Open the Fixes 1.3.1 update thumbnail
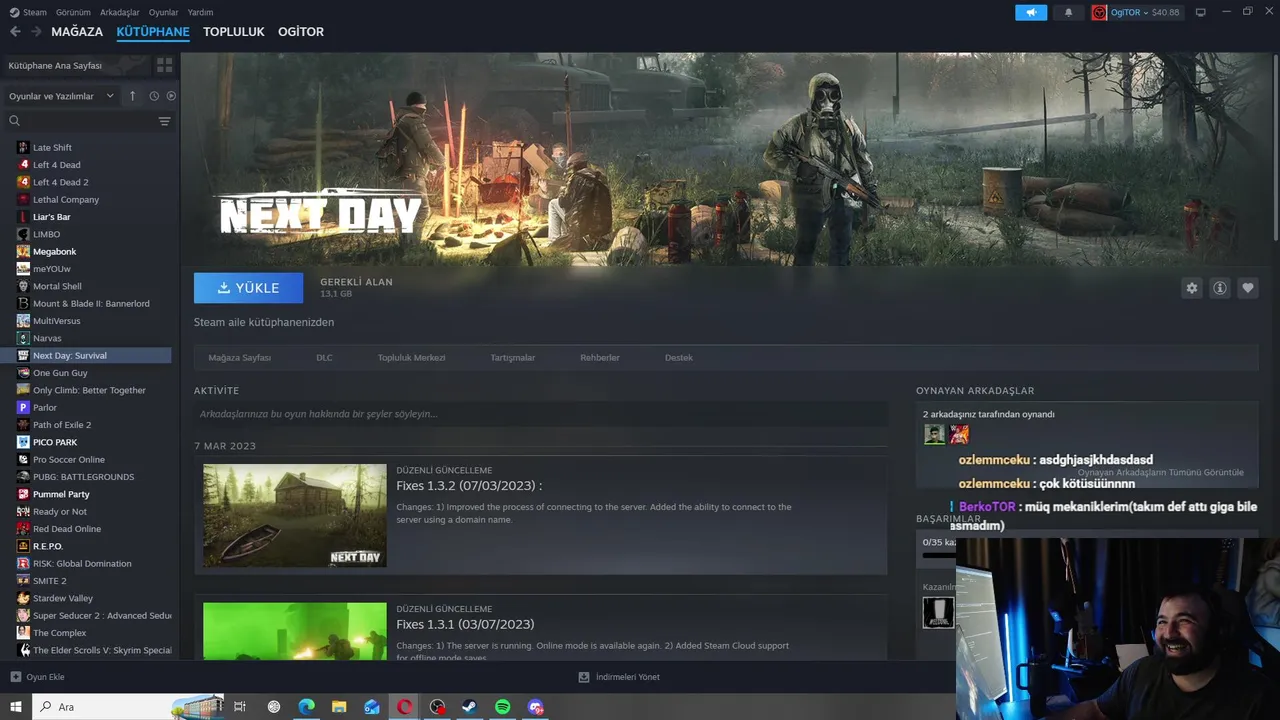 point(295,630)
